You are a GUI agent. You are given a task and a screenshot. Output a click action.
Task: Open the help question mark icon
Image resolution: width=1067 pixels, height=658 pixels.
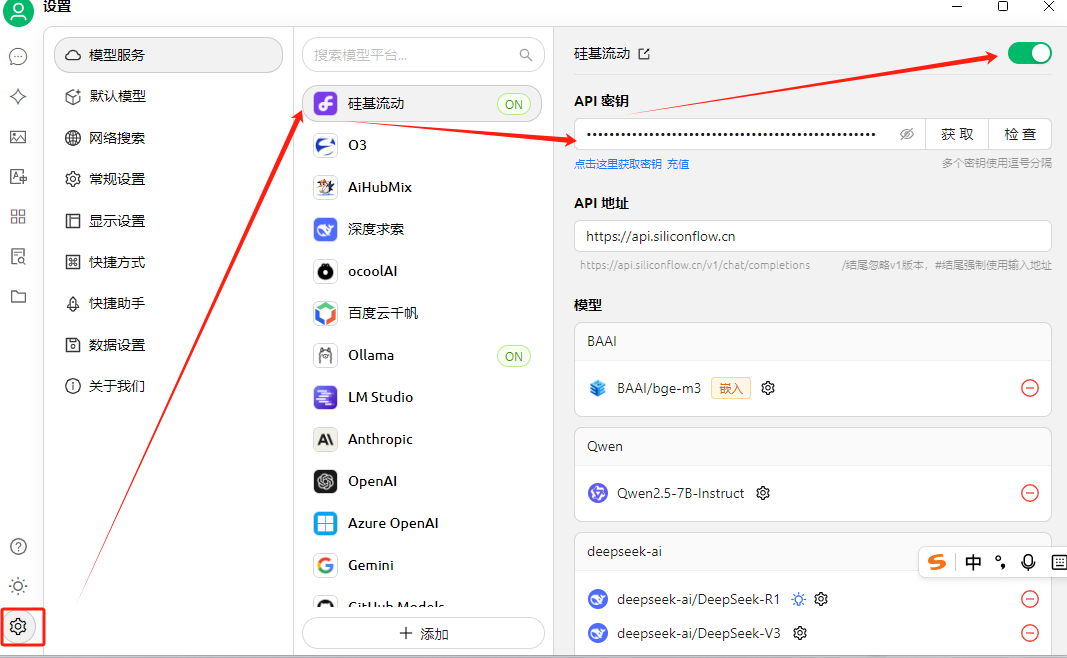tap(18, 546)
